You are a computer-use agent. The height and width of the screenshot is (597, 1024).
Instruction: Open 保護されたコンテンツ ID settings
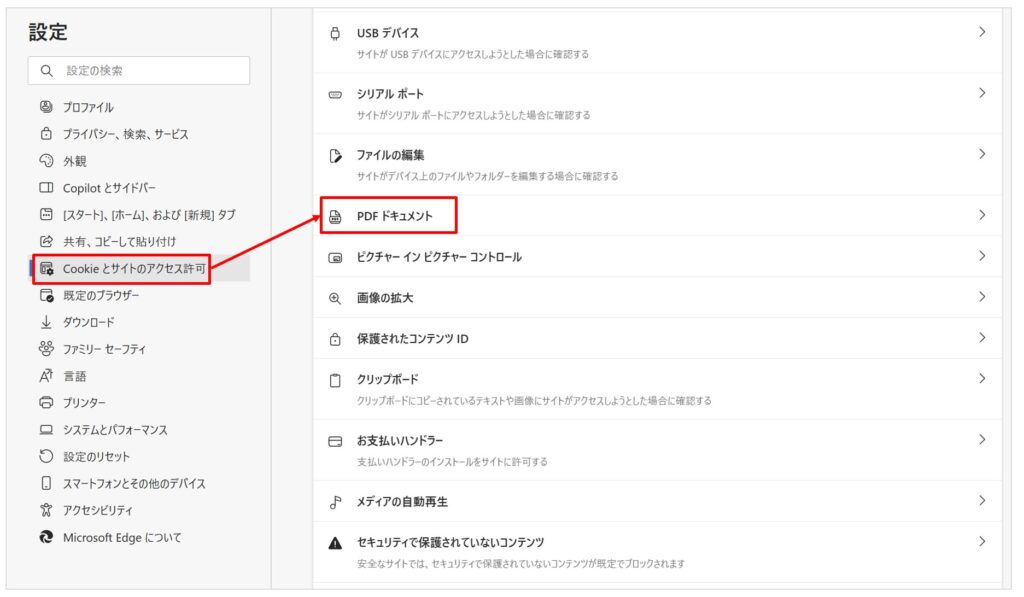[658, 338]
